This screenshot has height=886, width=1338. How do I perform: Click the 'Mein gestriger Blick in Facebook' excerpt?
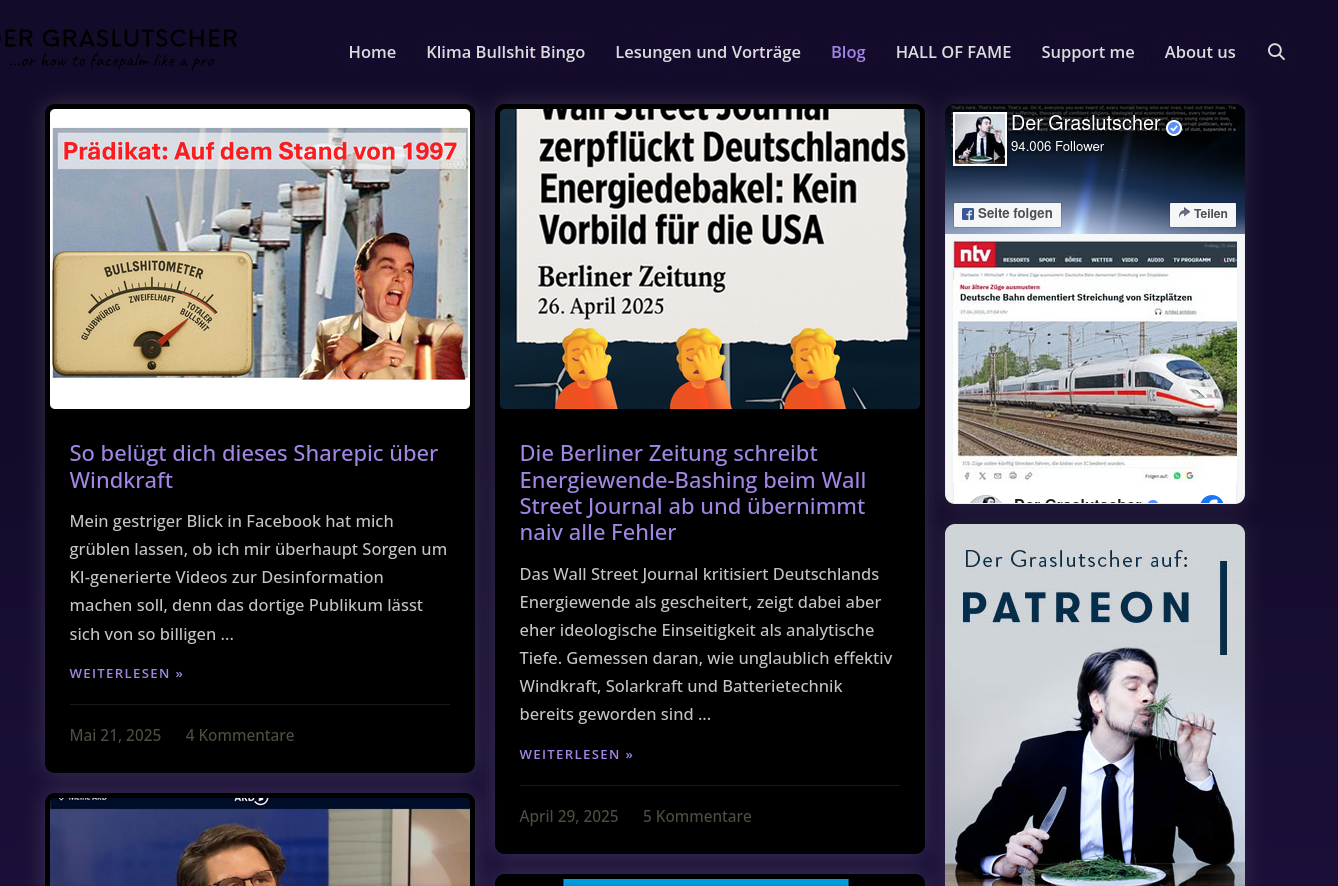[x=259, y=578]
